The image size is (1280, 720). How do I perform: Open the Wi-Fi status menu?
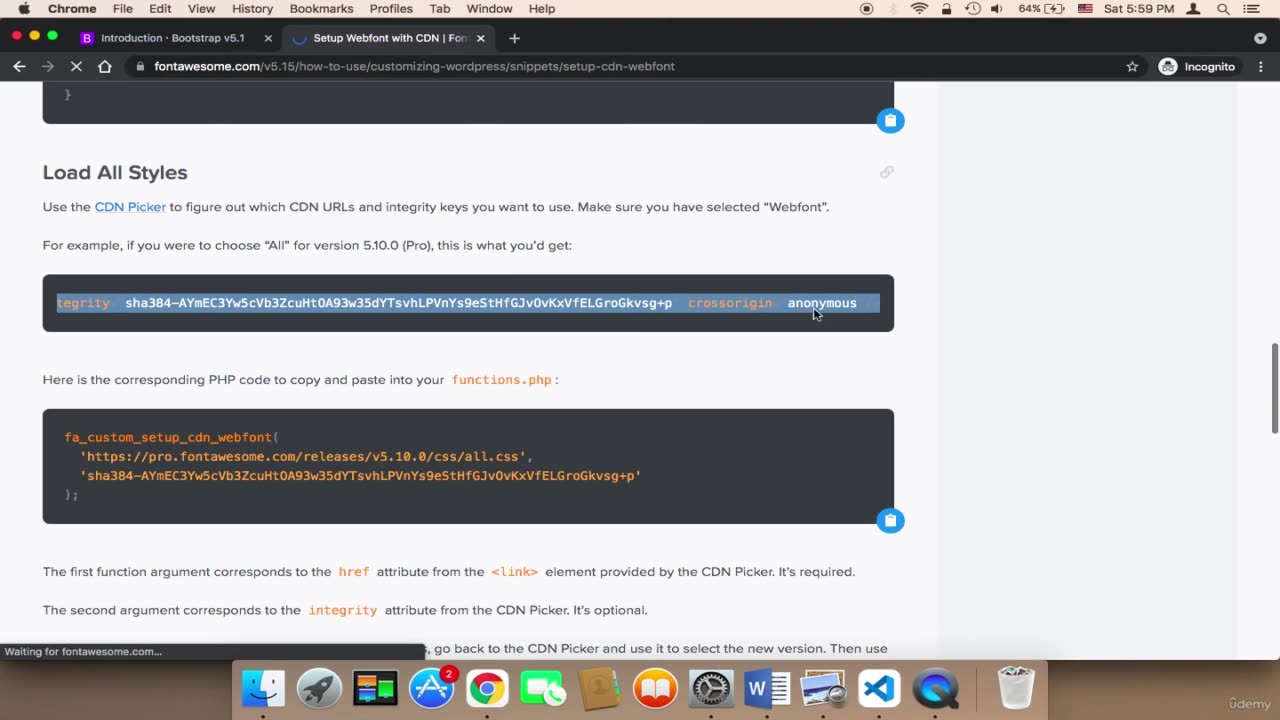coord(919,9)
